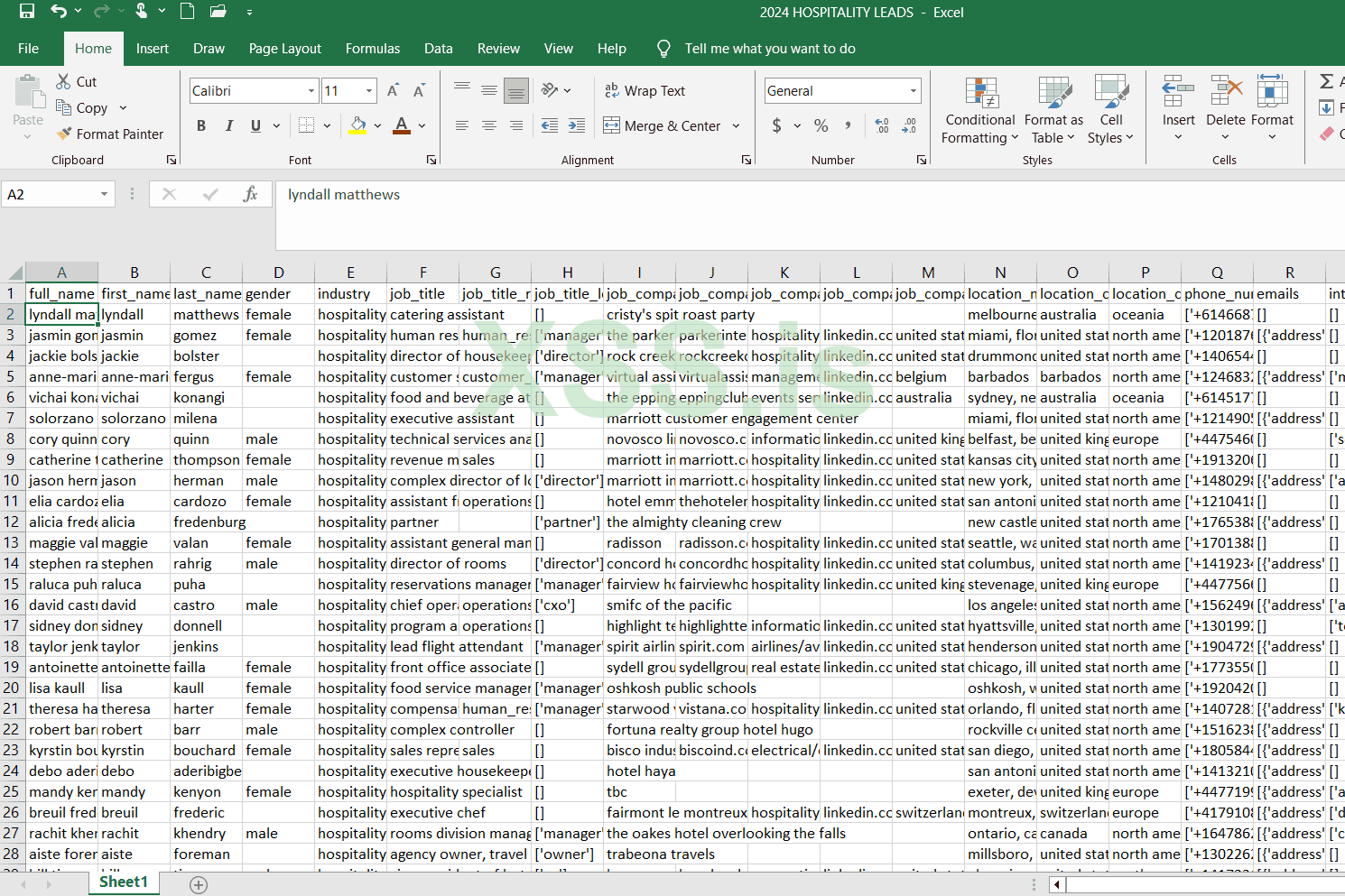This screenshot has height=896, width=1345.
Task: Open Conditional Formatting options
Action: (x=979, y=108)
